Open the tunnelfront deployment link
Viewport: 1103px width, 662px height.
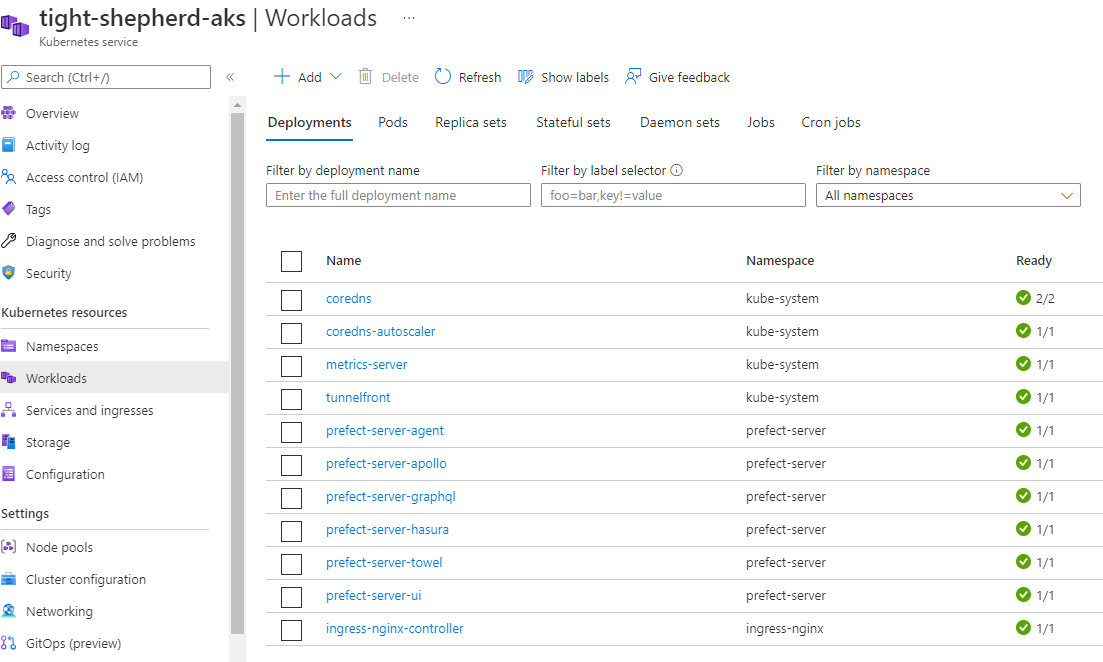click(x=357, y=397)
